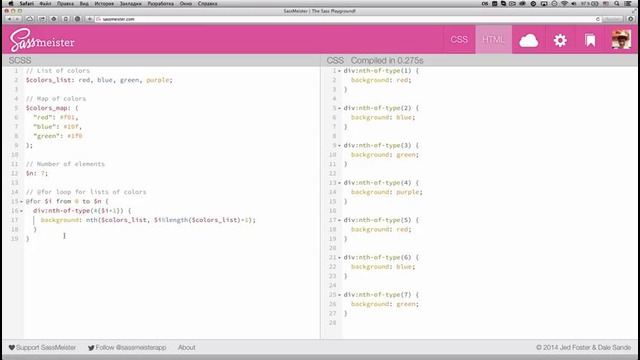
Task: Click the iCloud tabs button in Safari toolbar
Action: pyautogui.click(x=30, y=19)
